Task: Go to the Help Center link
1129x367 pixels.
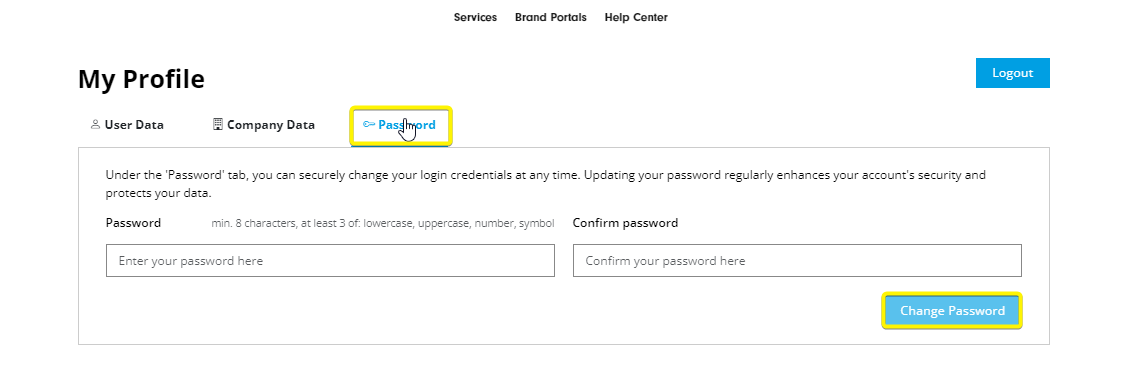Action: (x=636, y=17)
